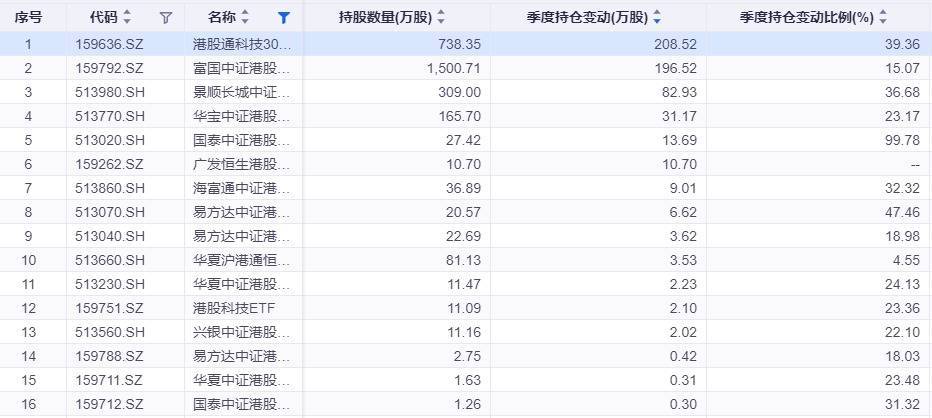Click the 名称 column header text
This screenshot has height=418, width=932.
click(x=222, y=18)
